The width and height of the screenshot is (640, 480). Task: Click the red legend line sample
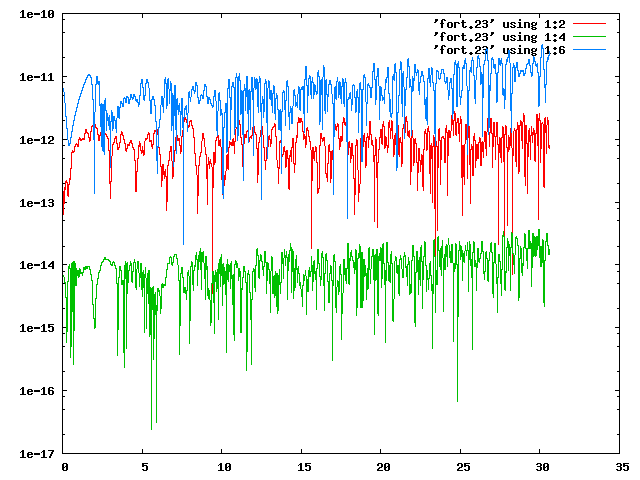pyautogui.click(x=589, y=24)
